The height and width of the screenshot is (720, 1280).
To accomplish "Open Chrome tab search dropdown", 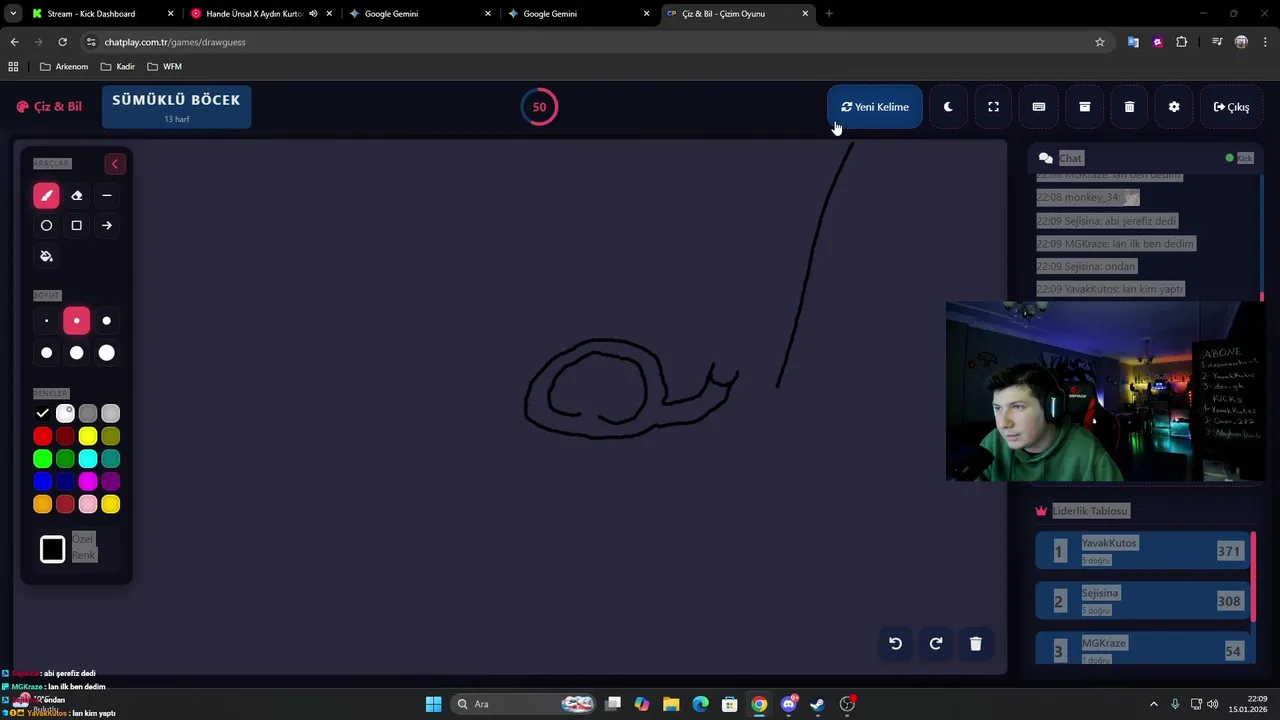I will (13, 14).
